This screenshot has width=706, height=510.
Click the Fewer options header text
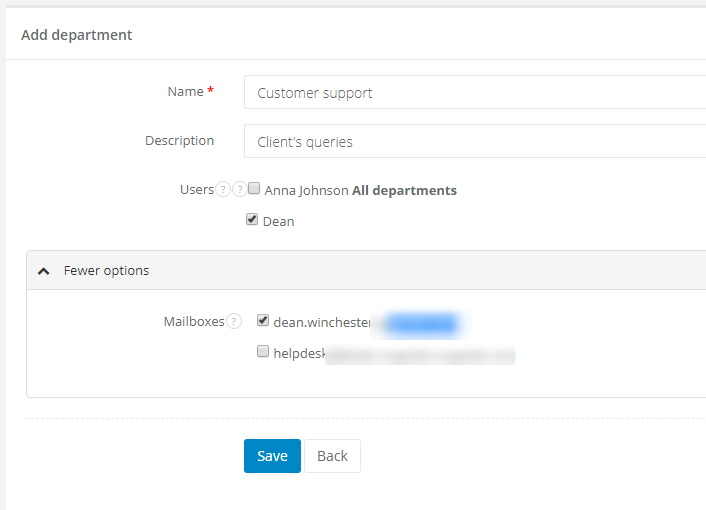coord(106,271)
